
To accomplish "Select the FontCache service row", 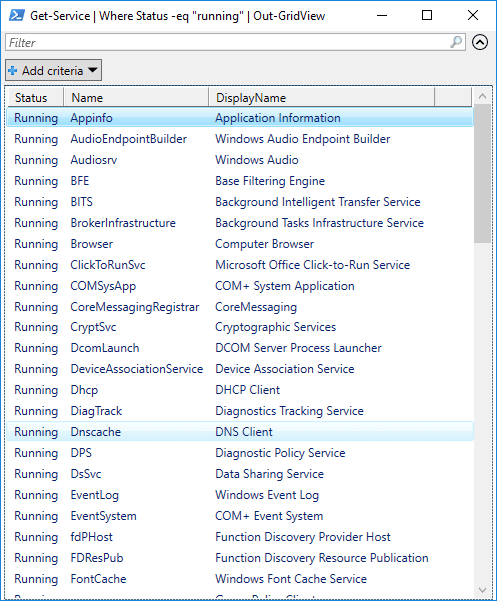I will point(240,578).
